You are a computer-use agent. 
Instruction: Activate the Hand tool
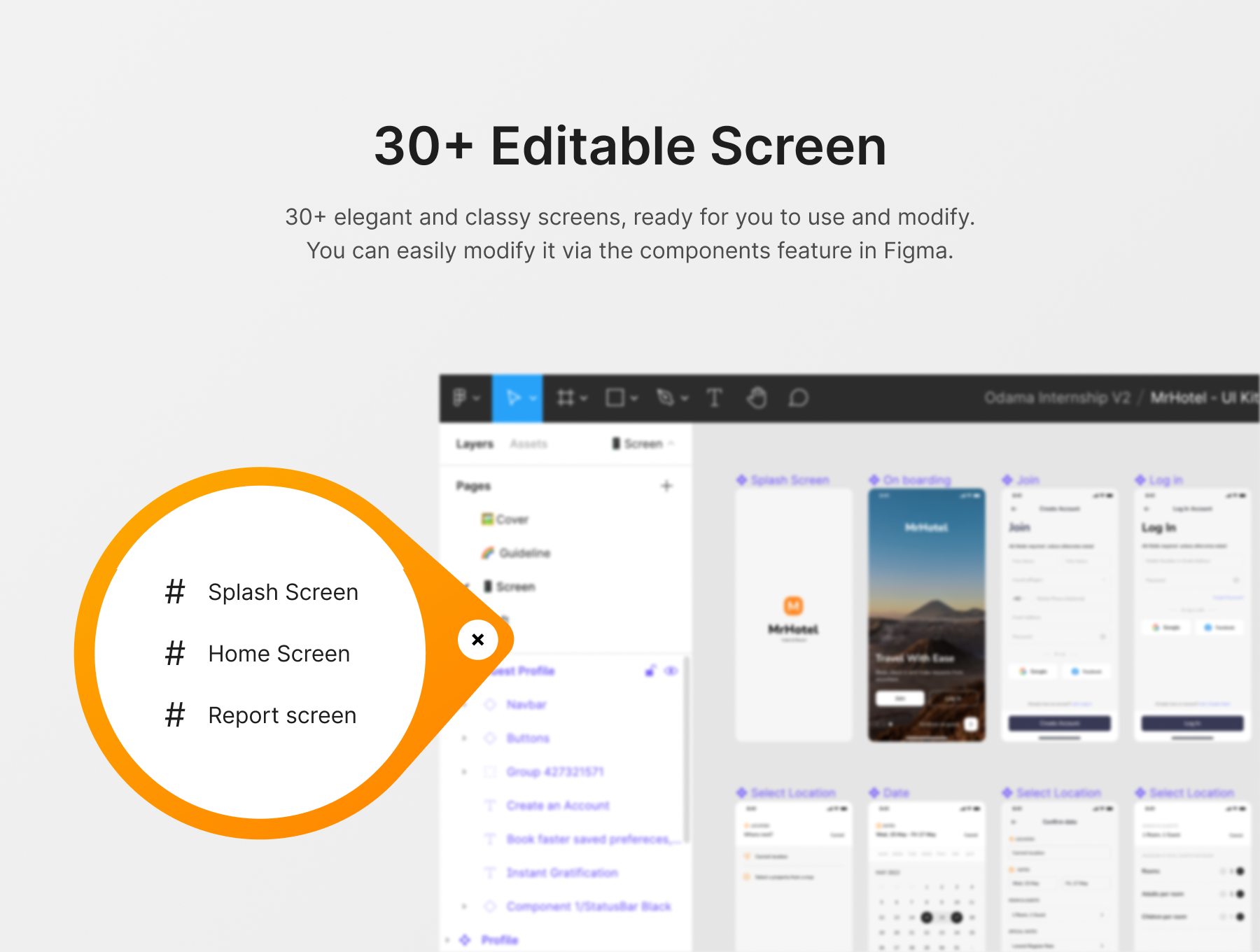[x=757, y=398]
